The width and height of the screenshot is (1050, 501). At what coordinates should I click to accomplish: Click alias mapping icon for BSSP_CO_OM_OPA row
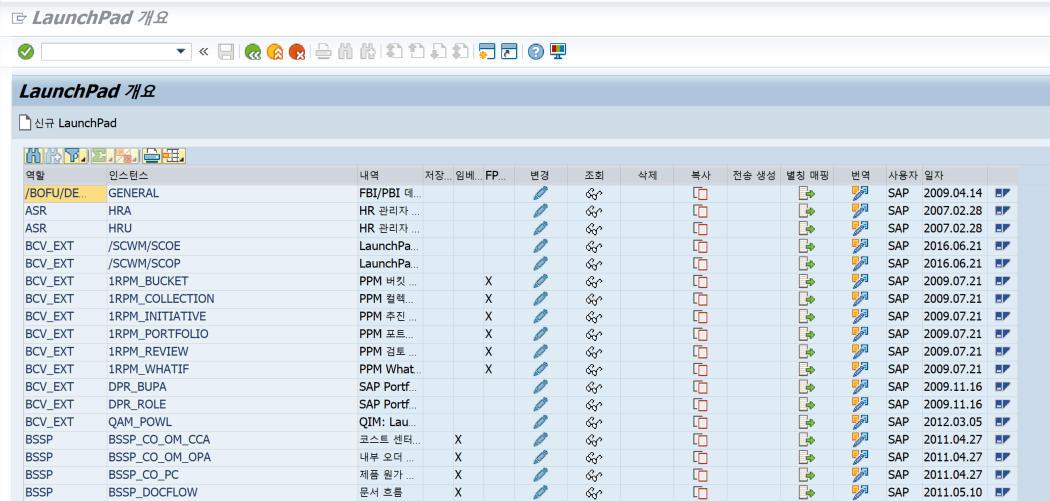click(807, 457)
